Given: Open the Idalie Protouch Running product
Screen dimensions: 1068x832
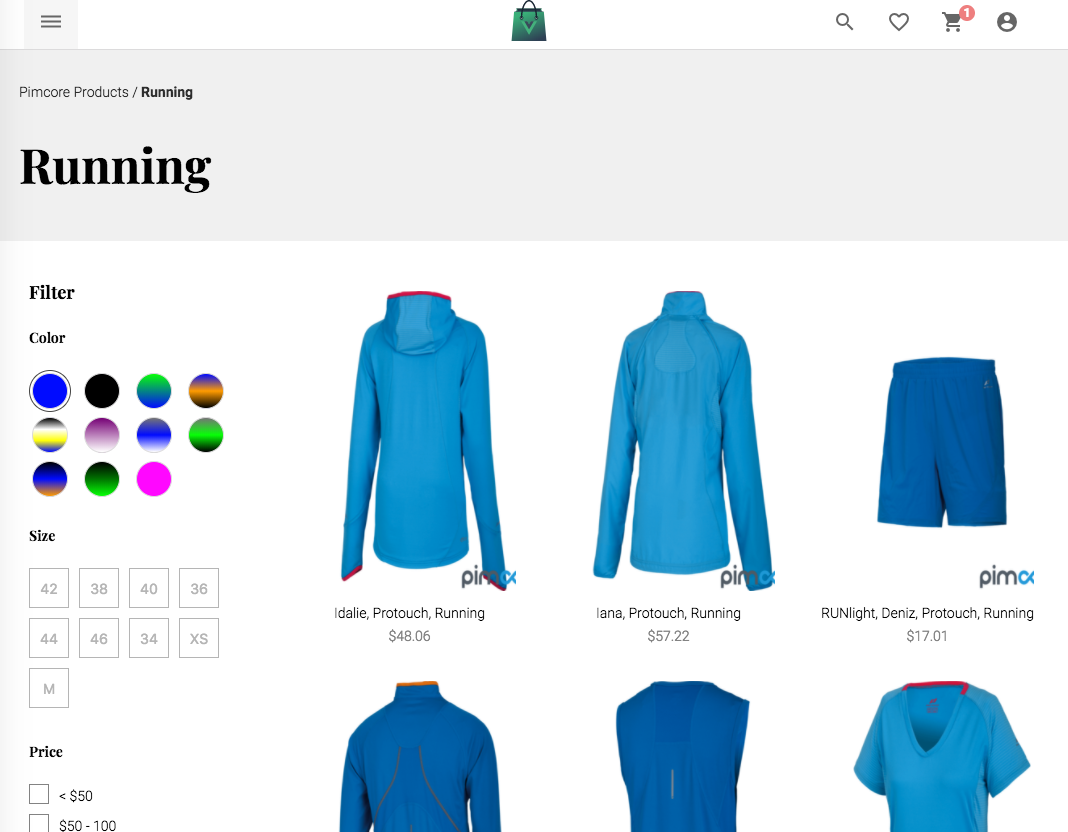Looking at the screenshot, I should [409, 613].
